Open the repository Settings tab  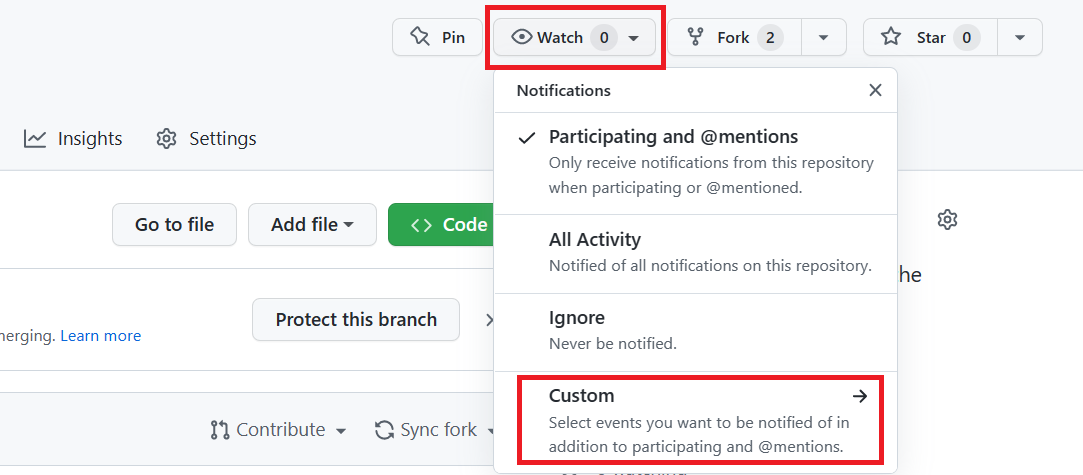(x=206, y=139)
